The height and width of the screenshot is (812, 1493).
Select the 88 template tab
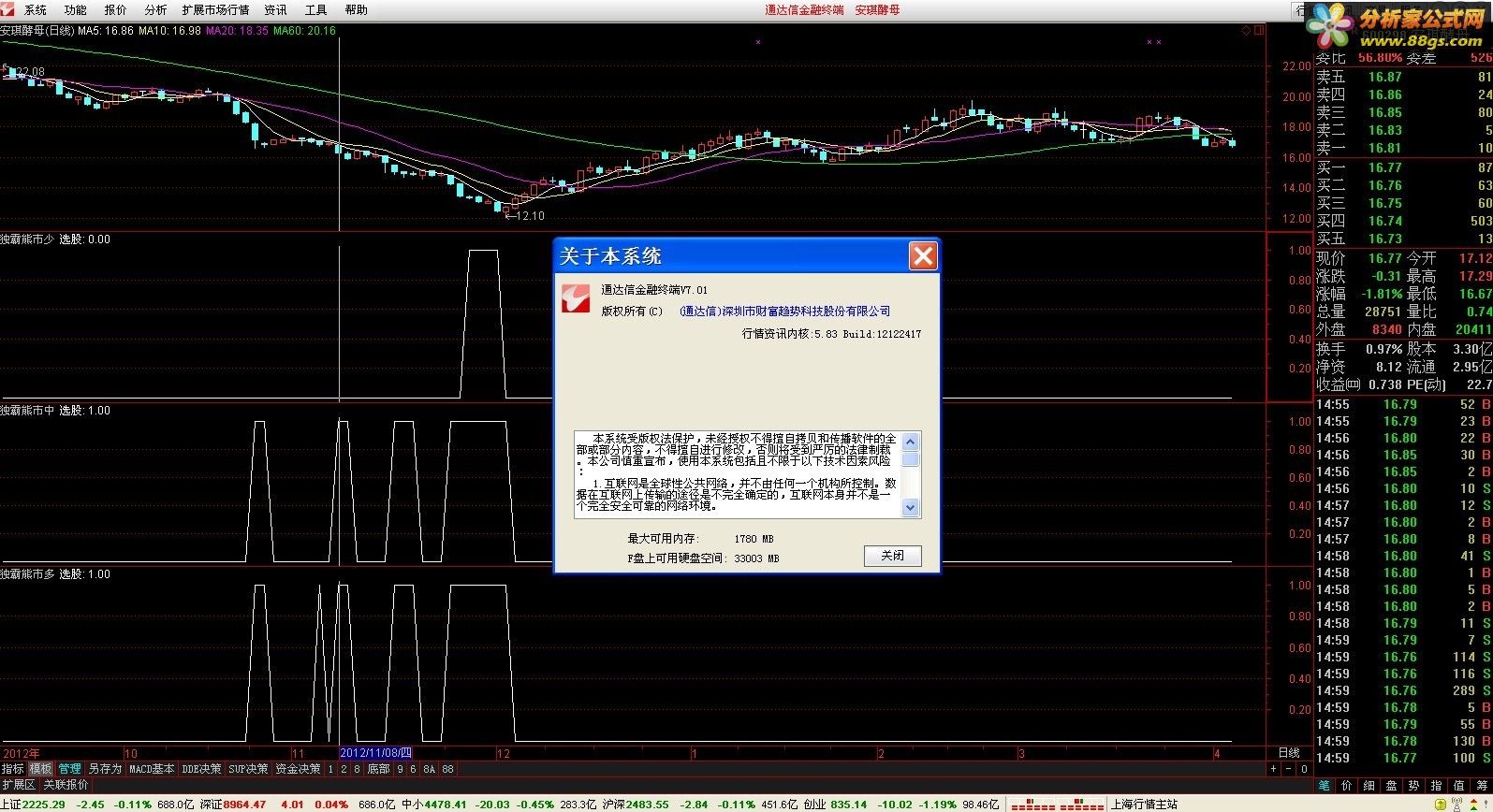tap(448, 769)
